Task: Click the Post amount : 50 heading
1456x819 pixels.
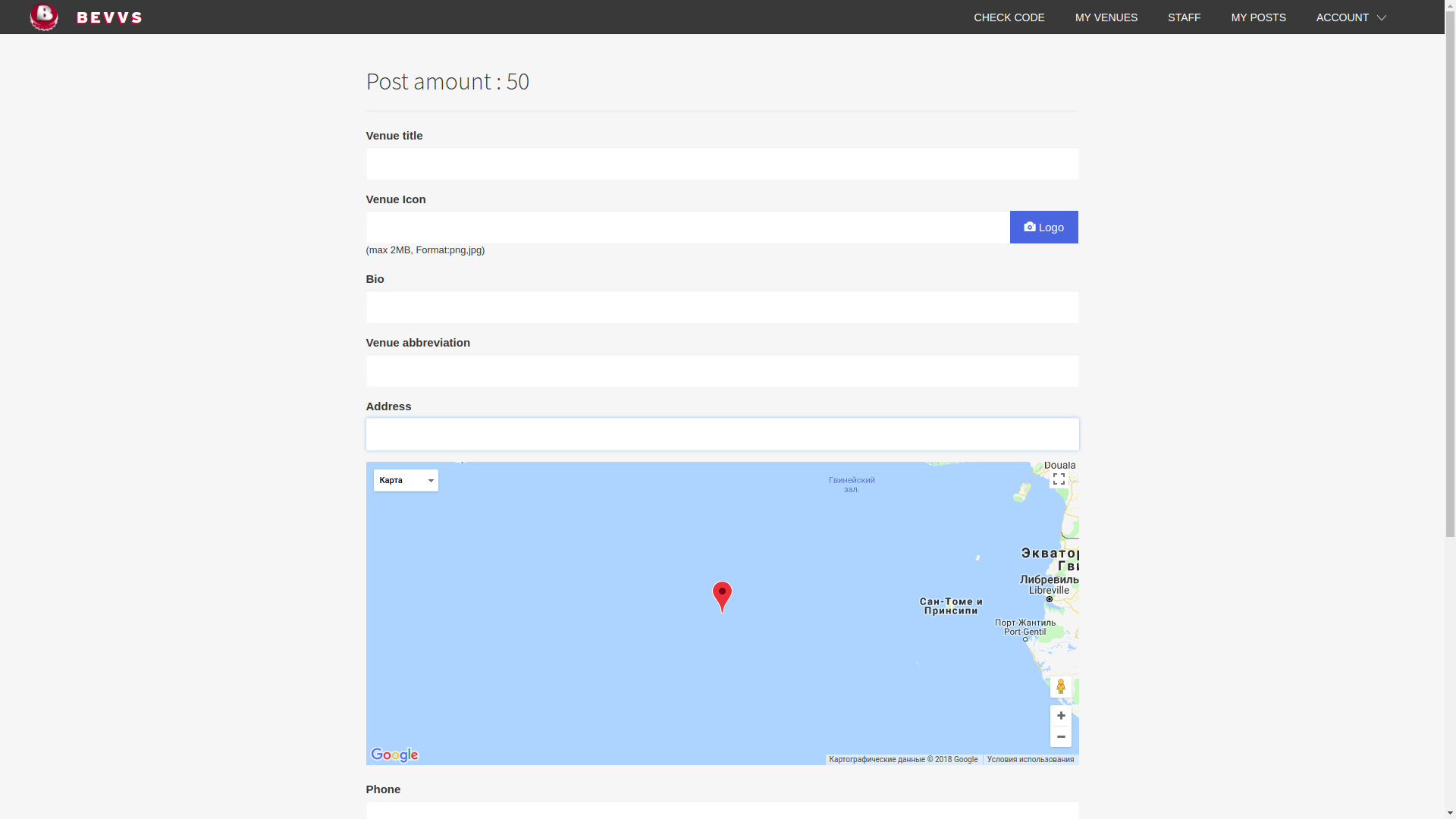Action: coord(447,81)
